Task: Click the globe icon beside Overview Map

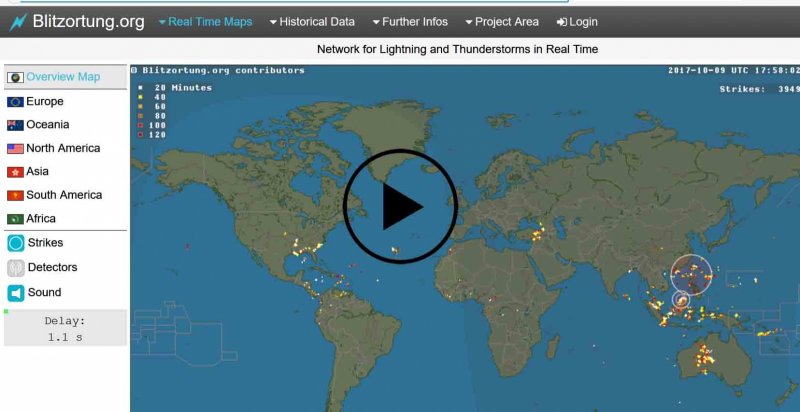Action: [15, 78]
